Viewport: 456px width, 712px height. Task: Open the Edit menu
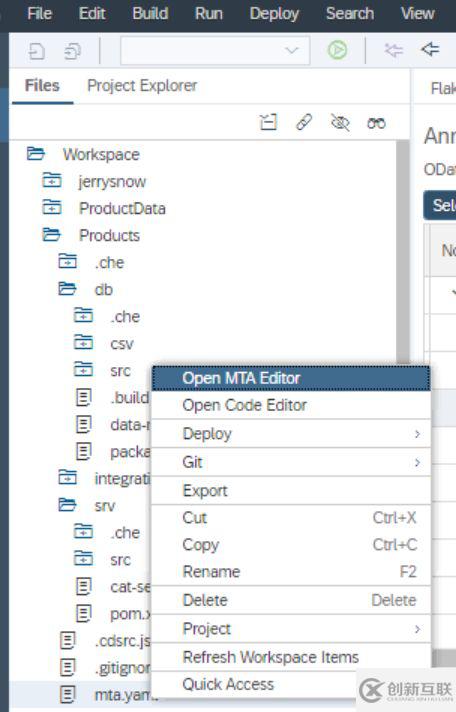[x=92, y=14]
